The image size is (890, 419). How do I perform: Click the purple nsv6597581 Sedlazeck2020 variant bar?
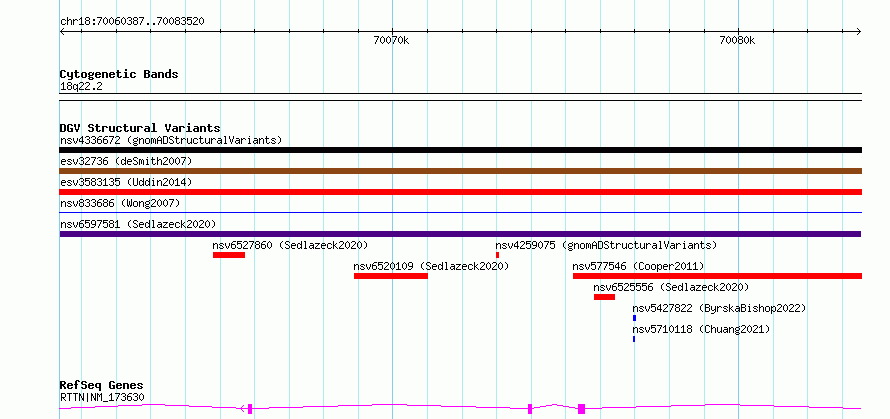point(460,234)
